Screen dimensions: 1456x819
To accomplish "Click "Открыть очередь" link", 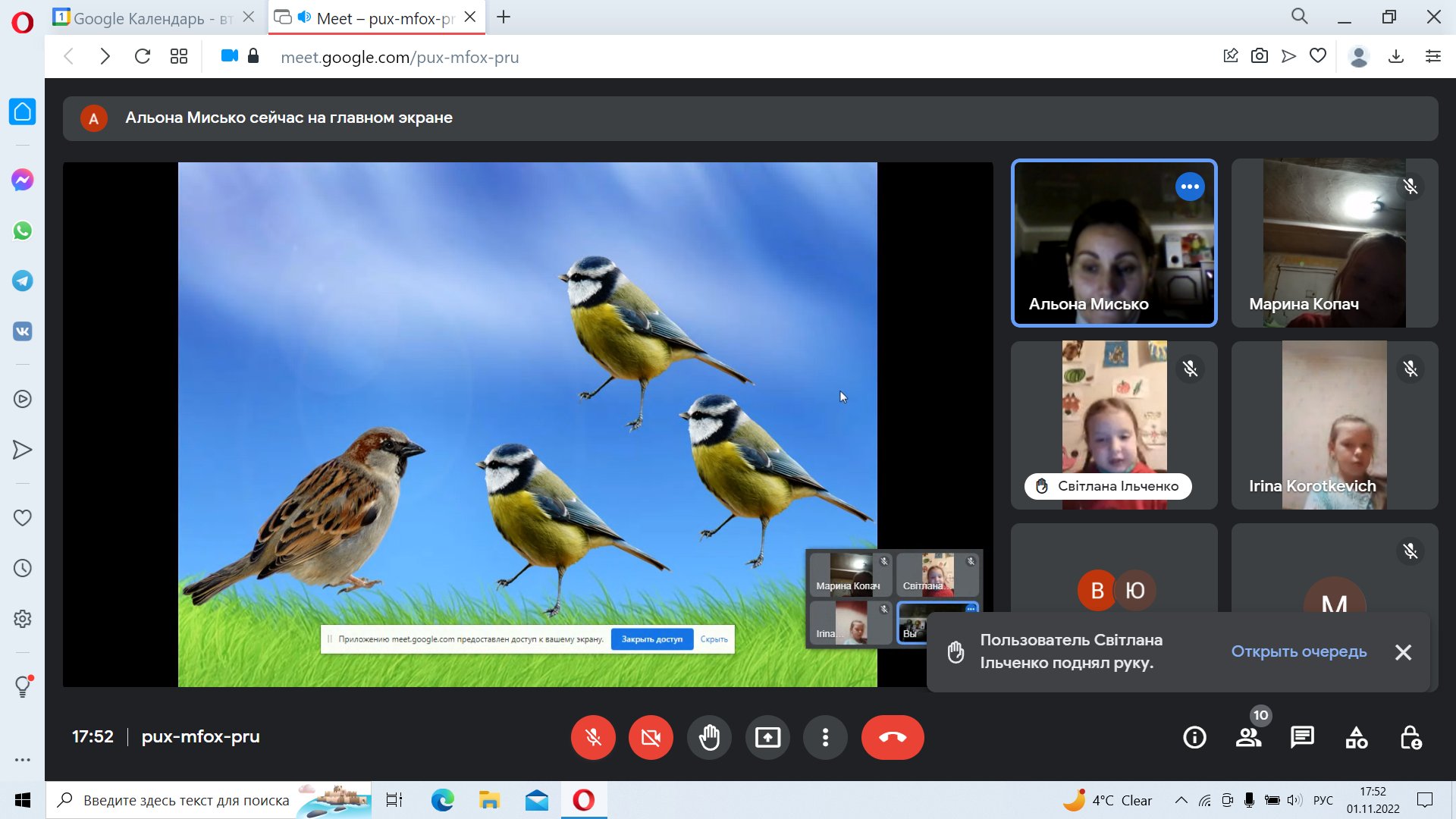I will [x=1298, y=651].
